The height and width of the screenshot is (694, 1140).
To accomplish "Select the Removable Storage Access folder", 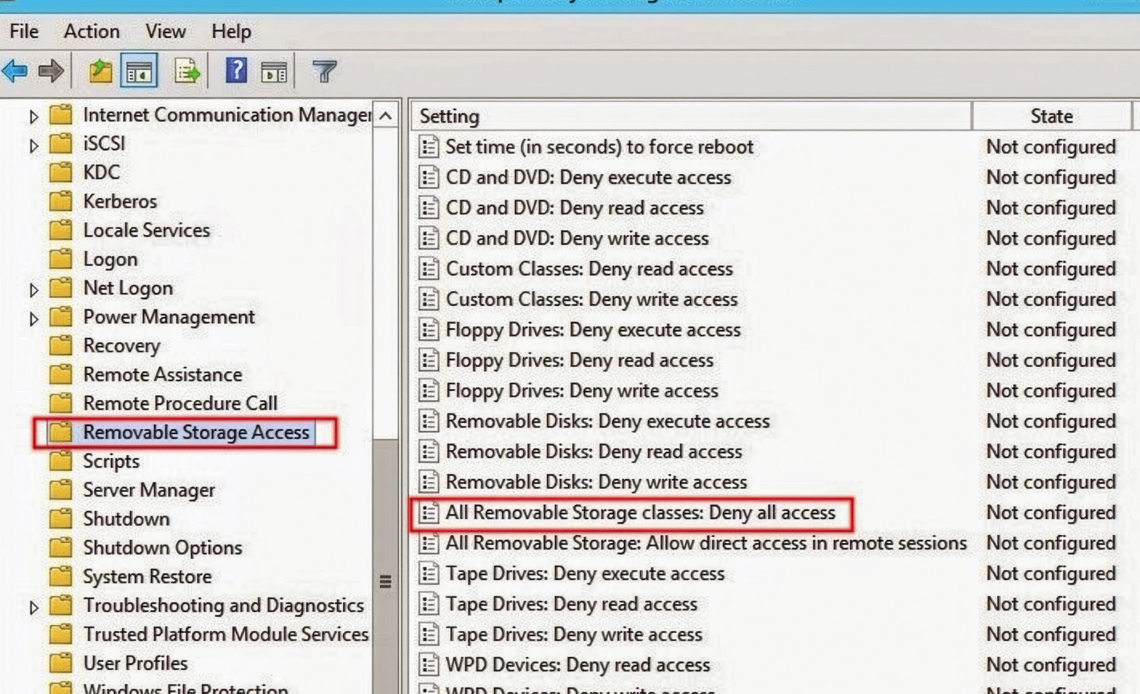I will tap(195, 433).
